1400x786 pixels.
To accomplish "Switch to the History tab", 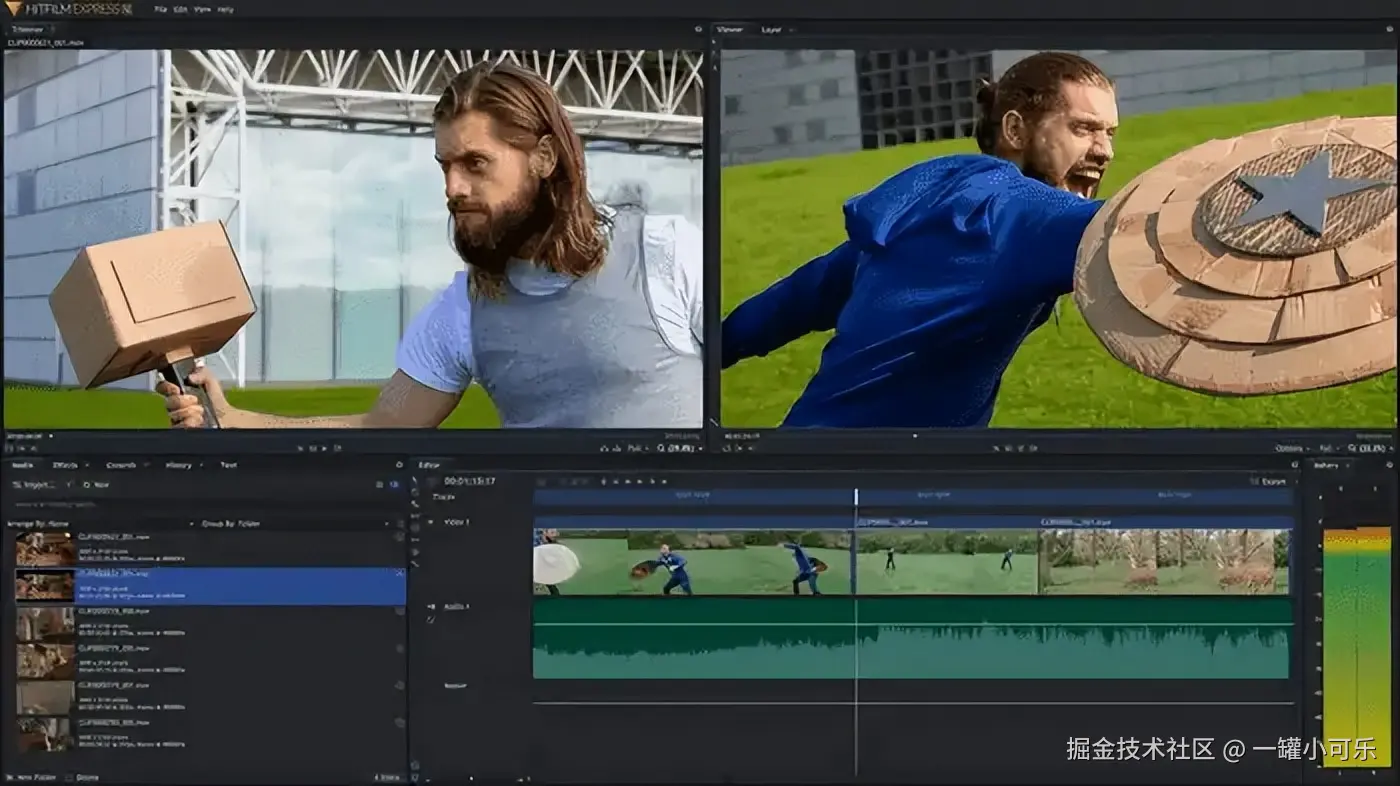I will 178,465.
